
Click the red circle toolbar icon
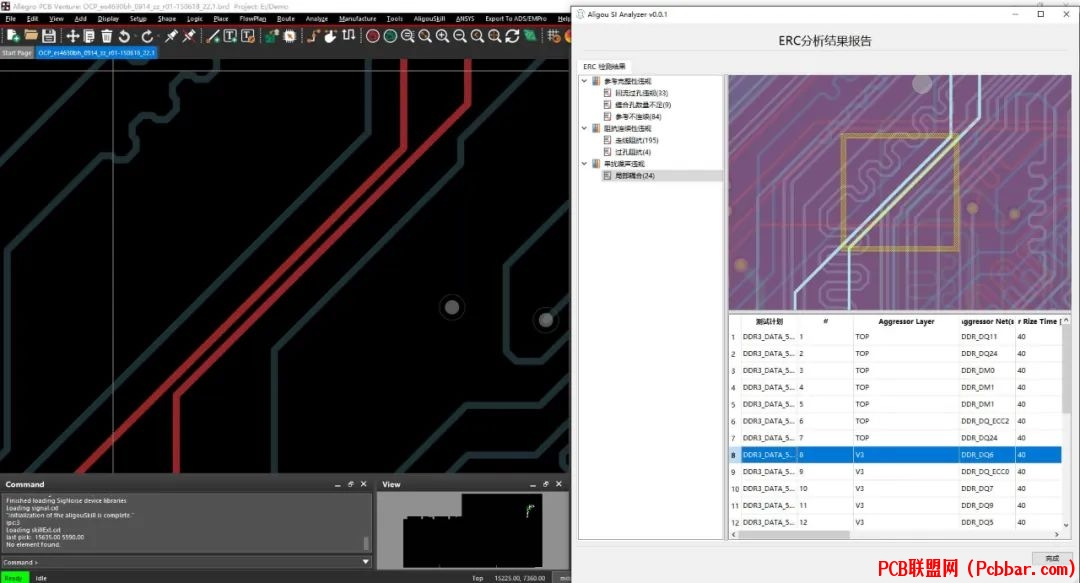373,36
